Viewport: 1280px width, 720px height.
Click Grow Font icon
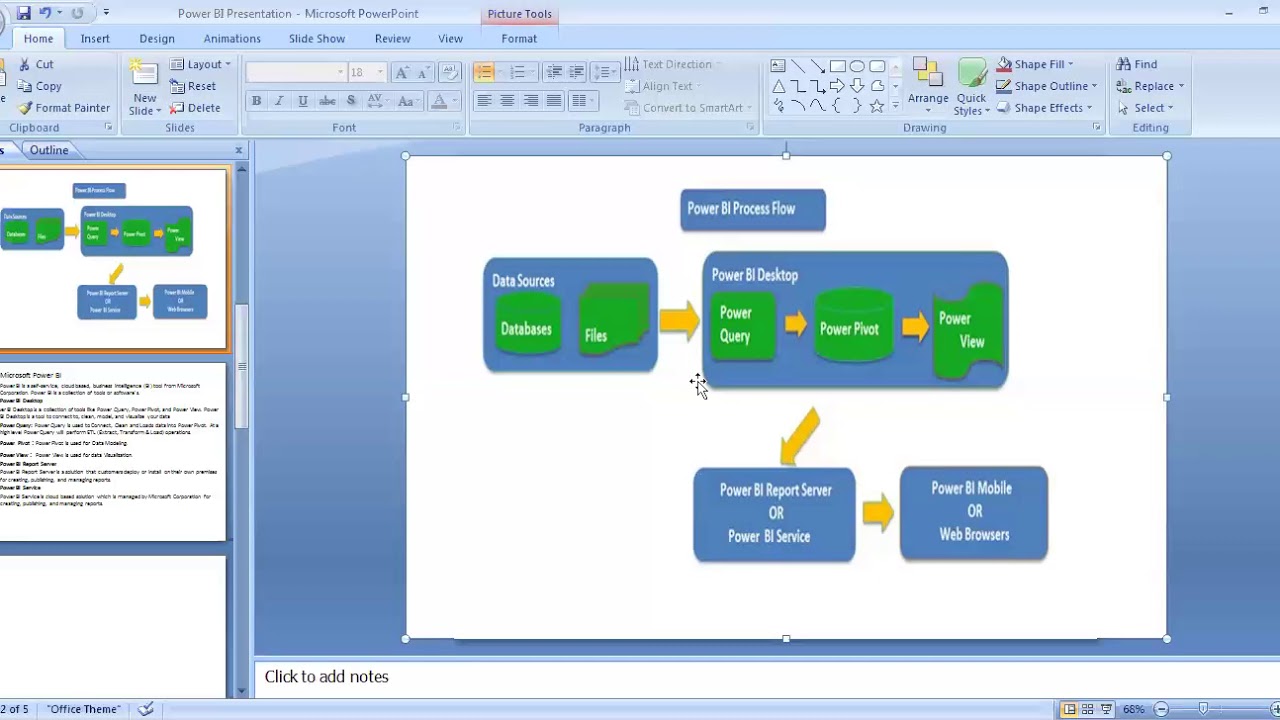[x=402, y=73]
